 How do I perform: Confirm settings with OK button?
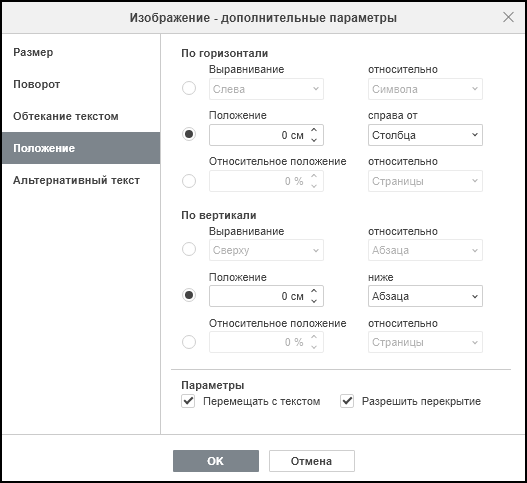[x=216, y=461]
